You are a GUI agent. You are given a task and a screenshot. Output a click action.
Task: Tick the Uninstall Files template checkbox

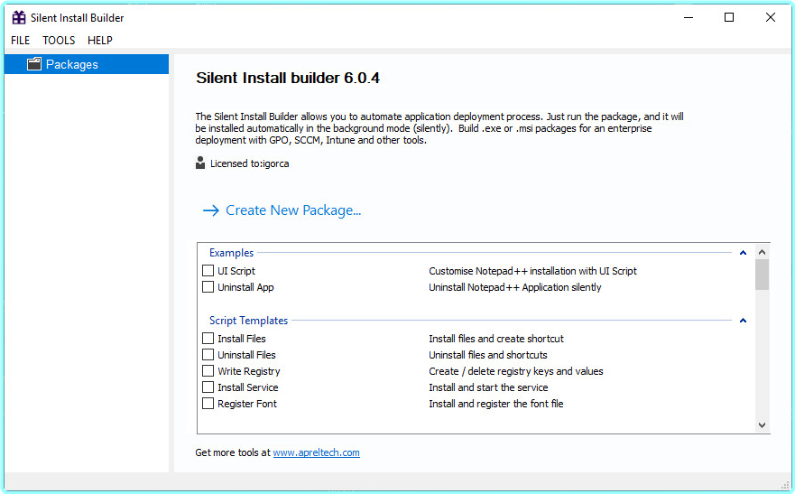coord(208,354)
